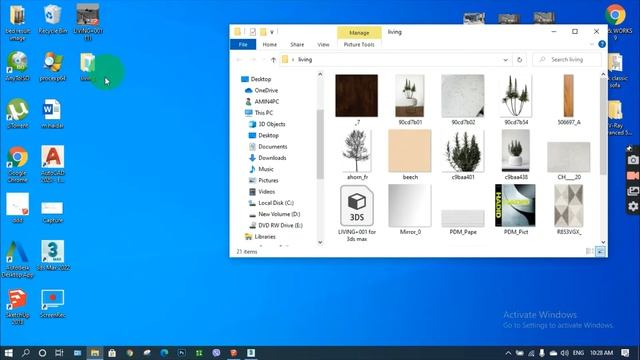
Task: Open Explorer Help question mark icon
Action: [x=602, y=44]
